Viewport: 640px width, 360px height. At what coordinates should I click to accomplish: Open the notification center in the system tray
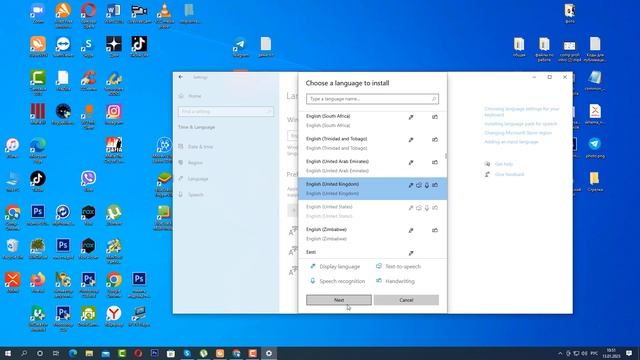coord(629,353)
